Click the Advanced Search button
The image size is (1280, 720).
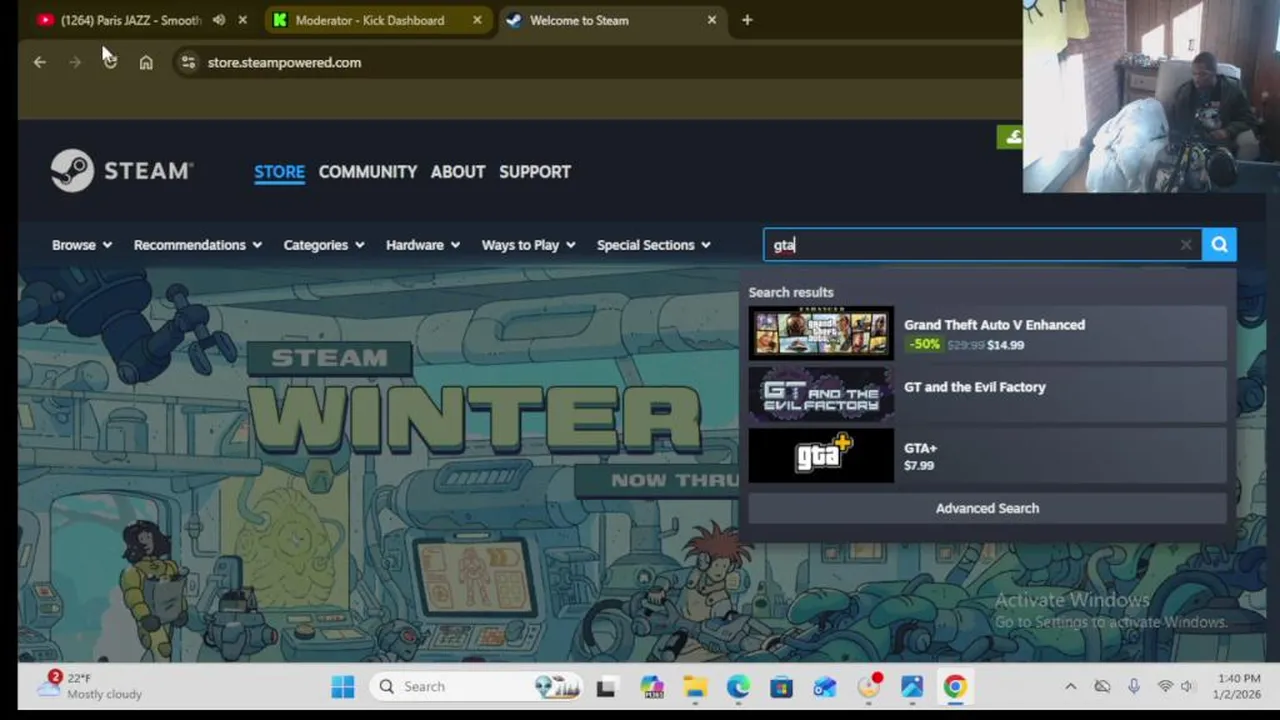coord(988,508)
